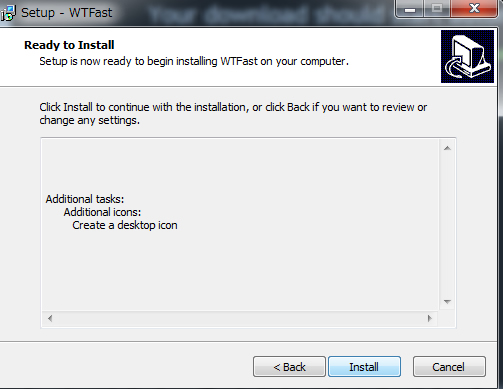Cancel the WTFast setup
Image resolution: width=503 pixels, height=389 pixels.
(449, 367)
